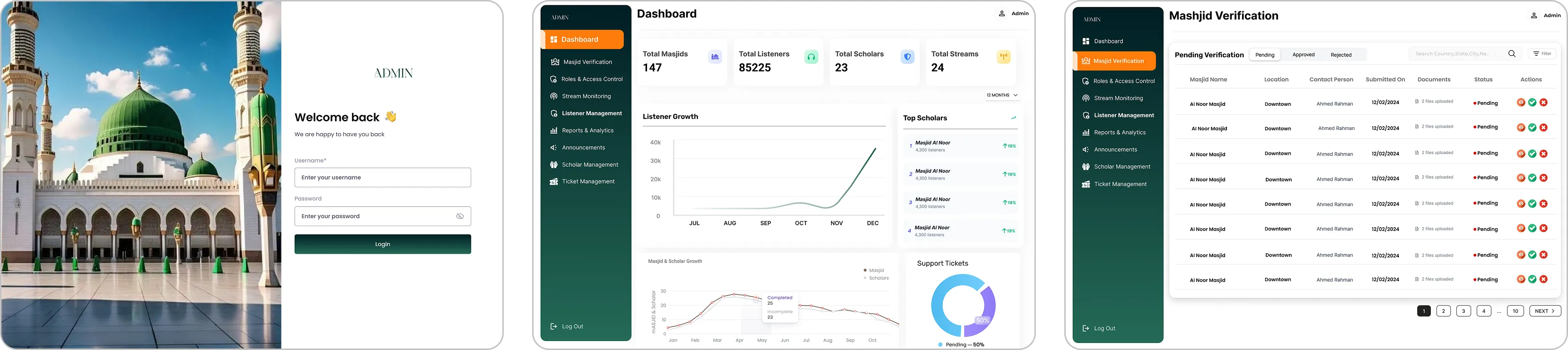Go to pagination page 2
The image size is (1568, 350).
(x=1443, y=311)
